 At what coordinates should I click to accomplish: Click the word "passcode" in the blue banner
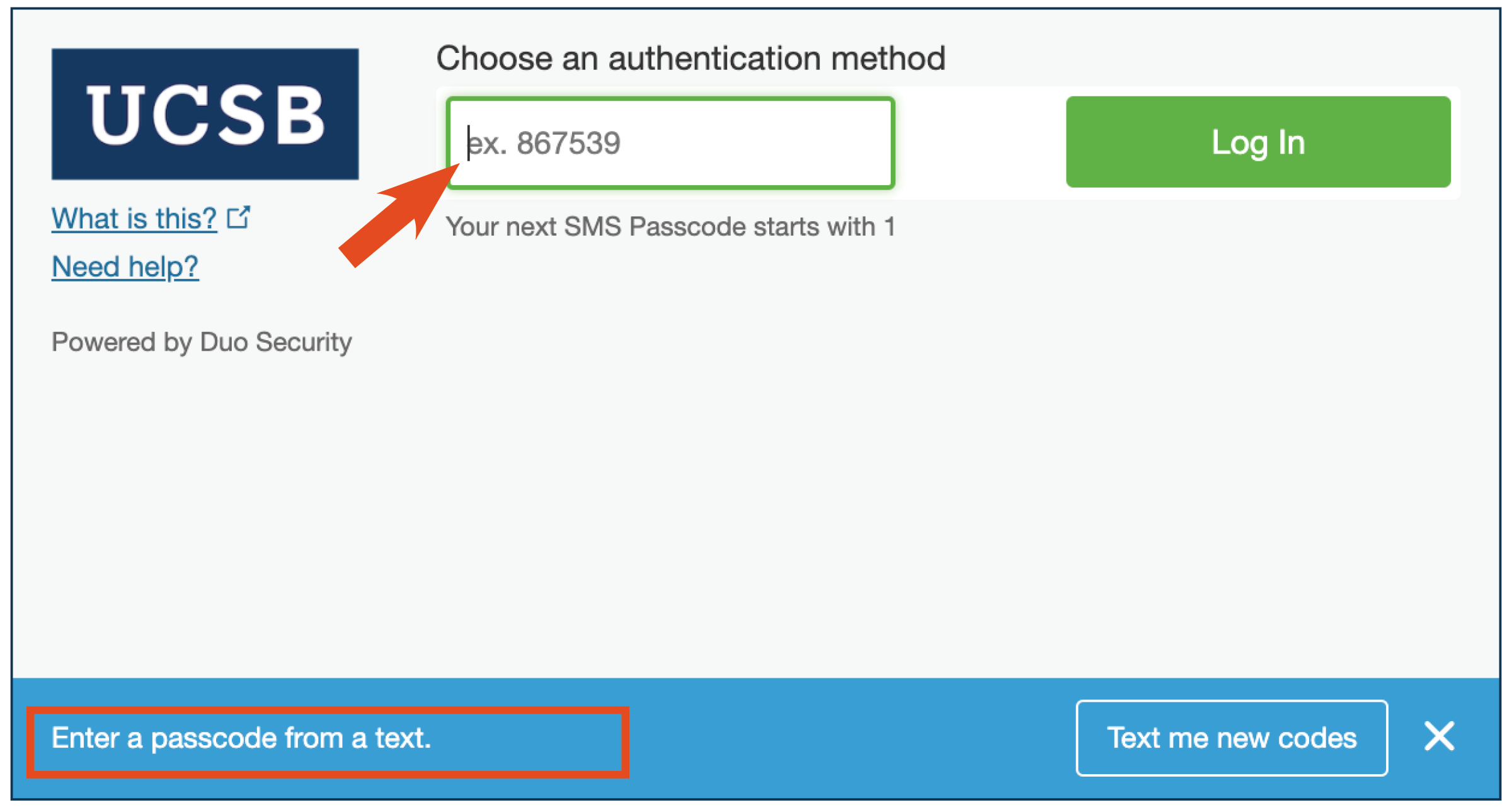214,738
